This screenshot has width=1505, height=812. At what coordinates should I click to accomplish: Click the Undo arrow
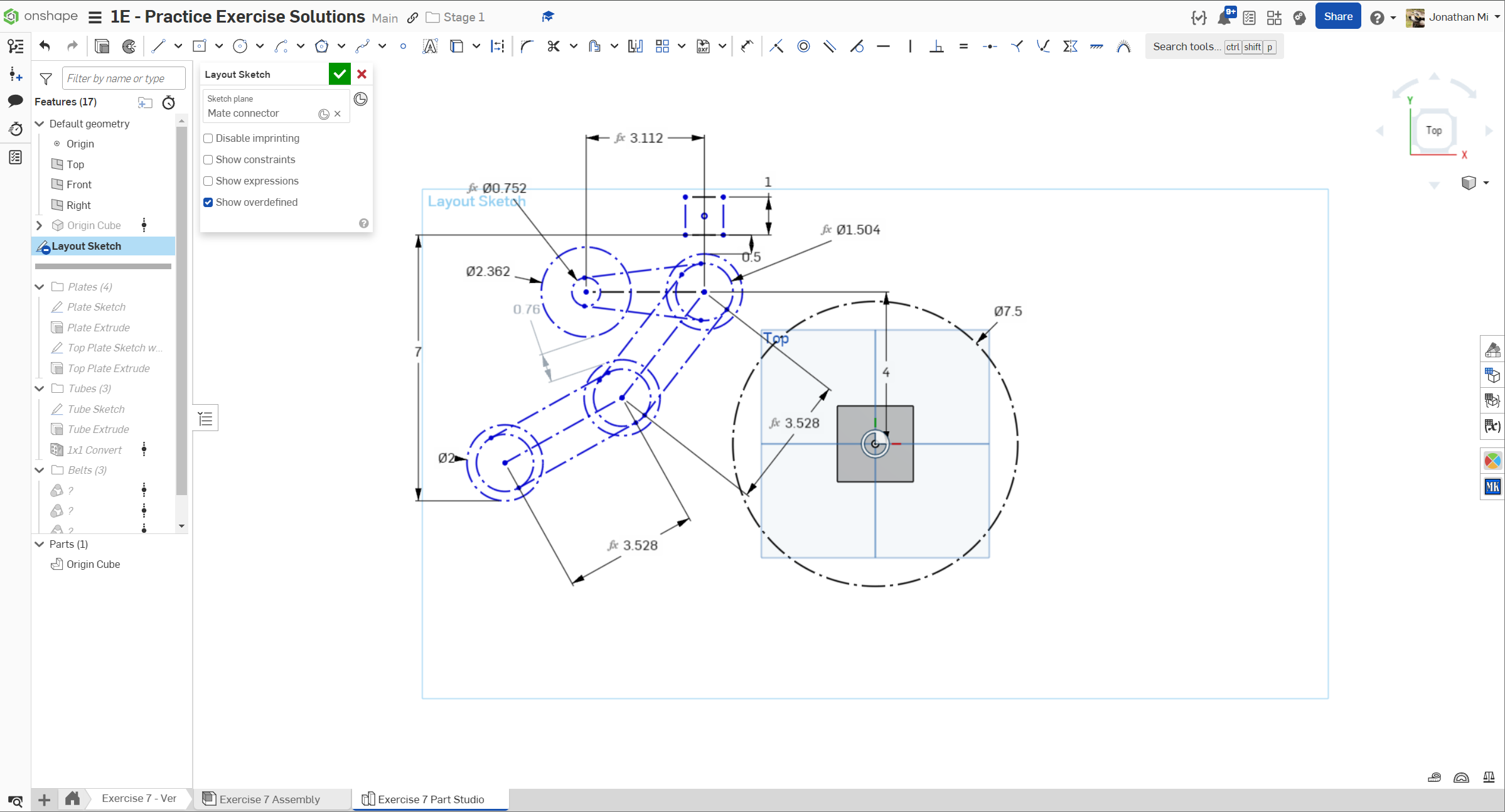[45, 46]
